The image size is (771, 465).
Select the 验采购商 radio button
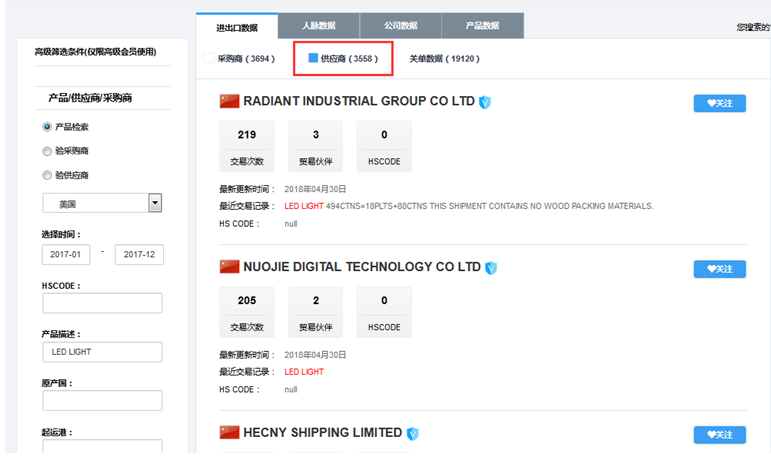(x=47, y=151)
